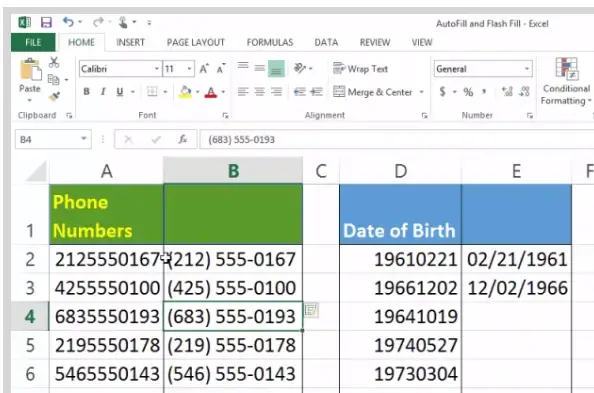Open Clipboard group dialog launcher
The height and width of the screenshot is (393, 594).
pos(69,116)
